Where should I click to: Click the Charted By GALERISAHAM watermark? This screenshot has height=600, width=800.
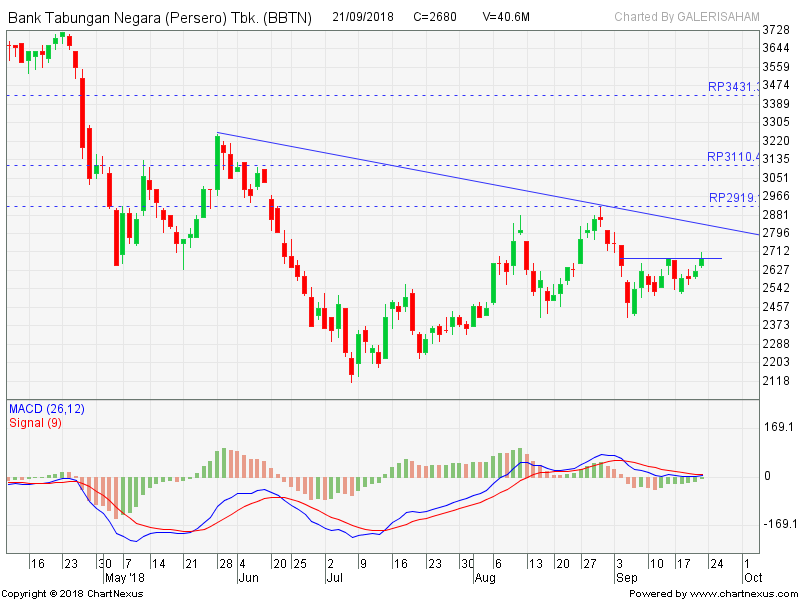coord(687,17)
